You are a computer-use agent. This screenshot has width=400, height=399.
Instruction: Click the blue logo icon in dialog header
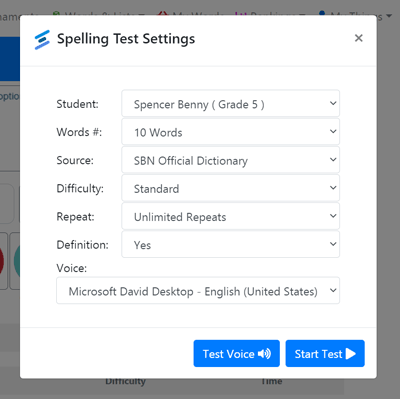click(x=42, y=40)
